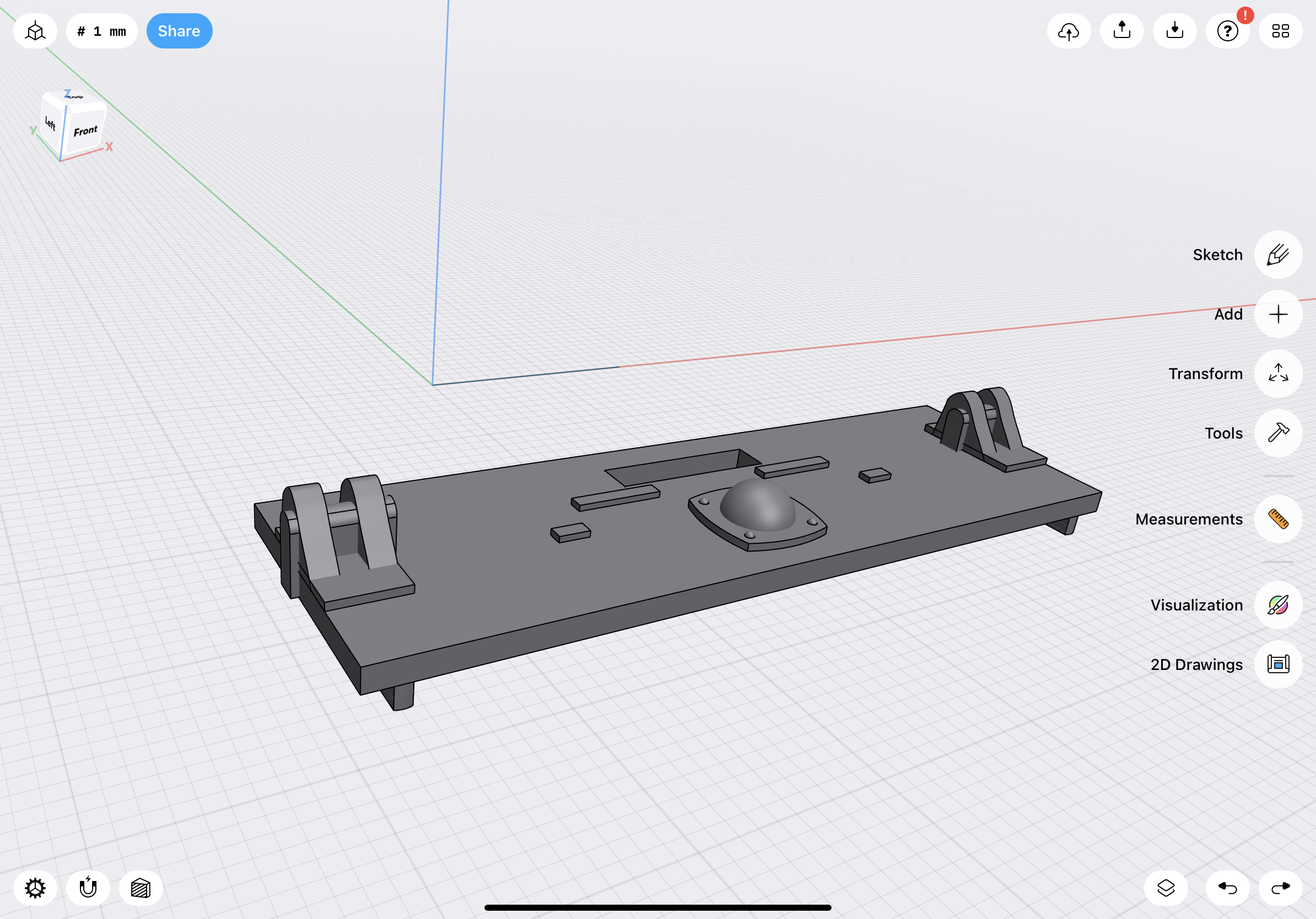This screenshot has height=919, width=1316.
Task: Click the Measurements menu label
Action: click(x=1189, y=519)
